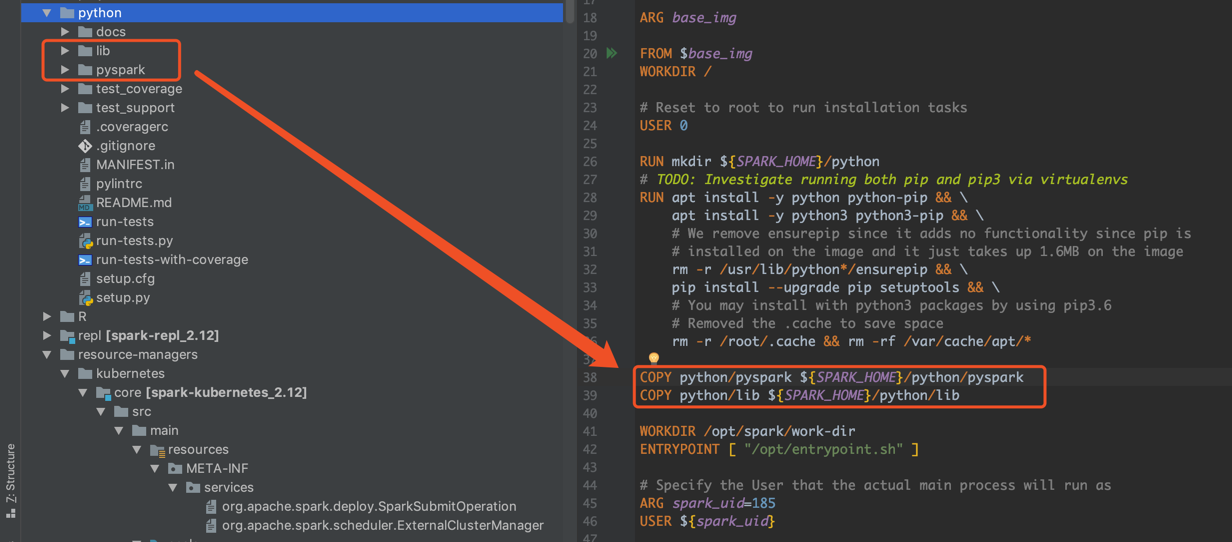Click the resources folder icon
The height and width of the screenshot is (542, 1232).
[157, 450]
